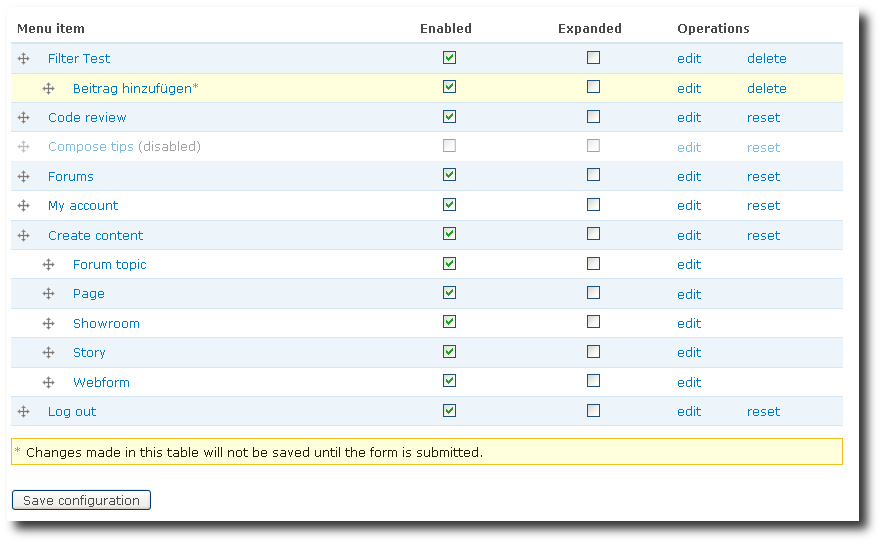This screenshot has width=882, height=544.
Task: Click drag handle beside Log out
Action: [24, 412]
